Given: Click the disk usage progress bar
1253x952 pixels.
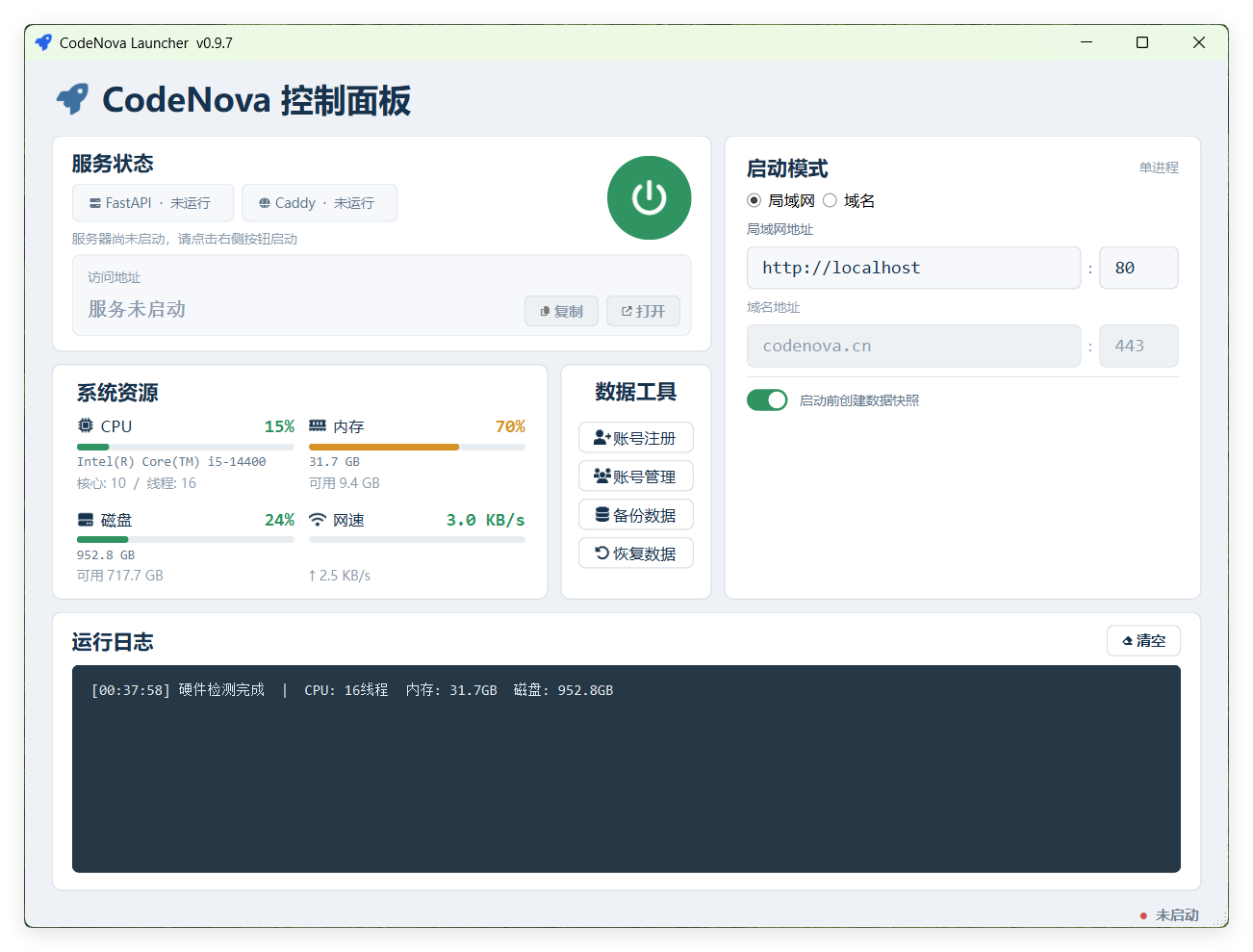Looking at the screenshot, I should point(186,540).
